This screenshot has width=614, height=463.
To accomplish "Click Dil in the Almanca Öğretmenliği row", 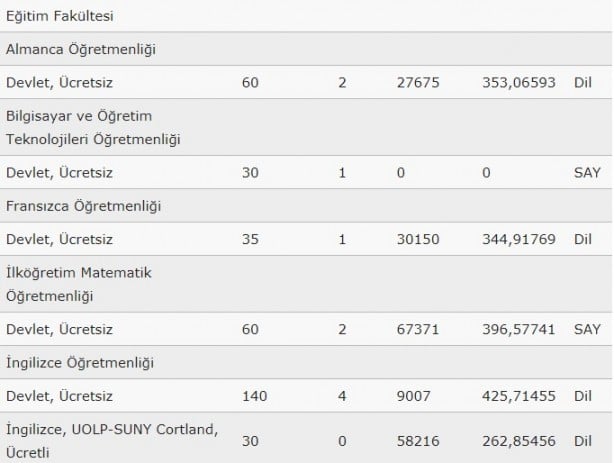I will [583, 83].
